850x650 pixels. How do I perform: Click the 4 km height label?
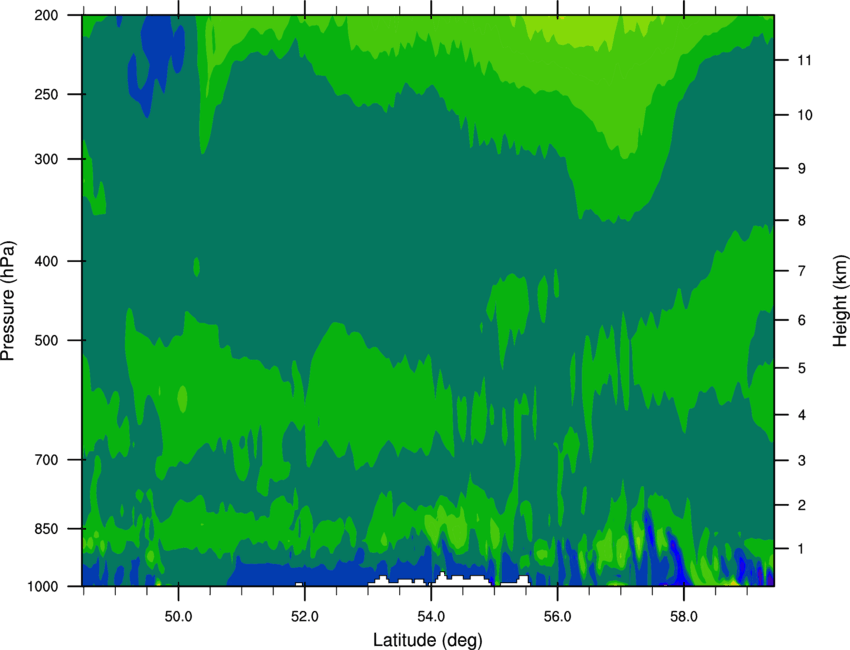[x=801, y=415]
